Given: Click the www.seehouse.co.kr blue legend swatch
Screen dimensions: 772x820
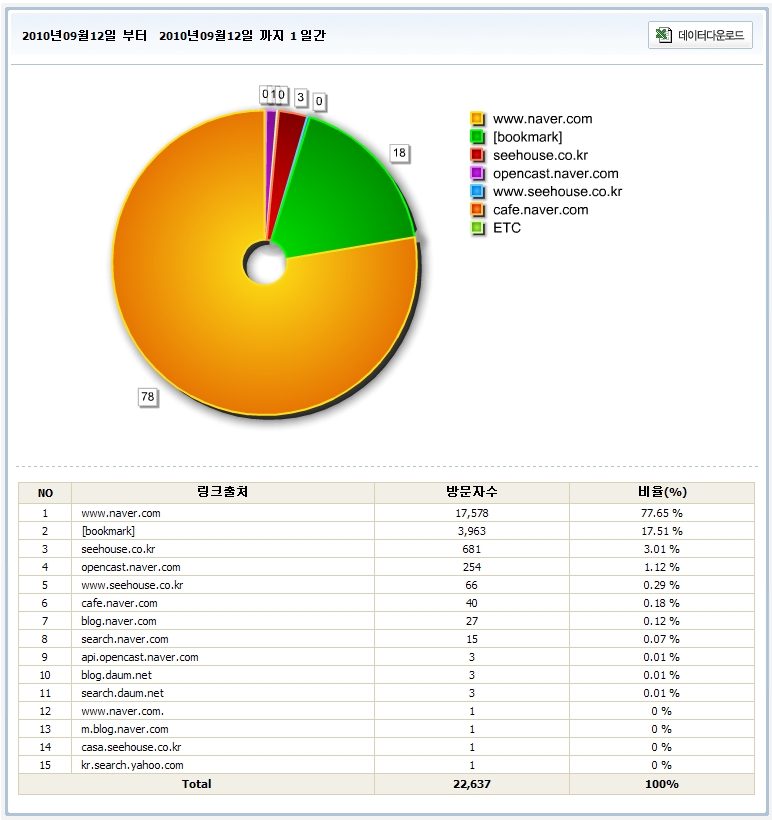Looking at the screenshot, I should 477,191.
